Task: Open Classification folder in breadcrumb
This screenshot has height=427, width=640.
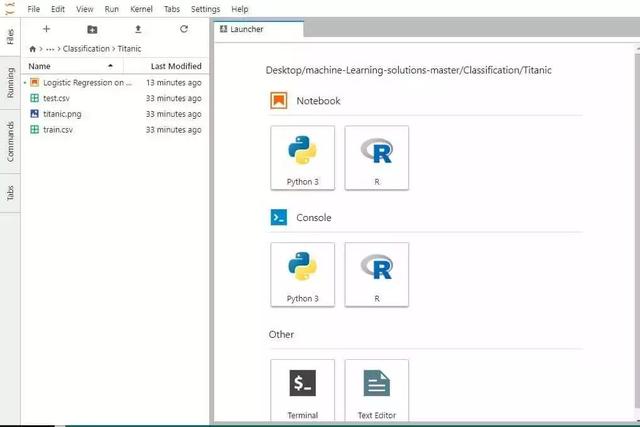Action: click(86, 49)
